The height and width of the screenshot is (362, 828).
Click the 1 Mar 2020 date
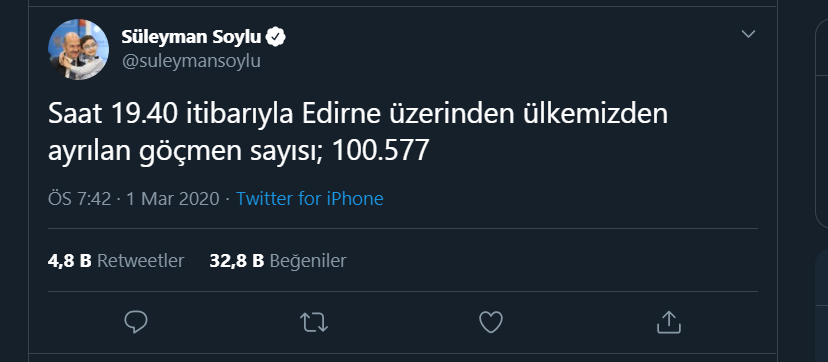tap(172, 198)
